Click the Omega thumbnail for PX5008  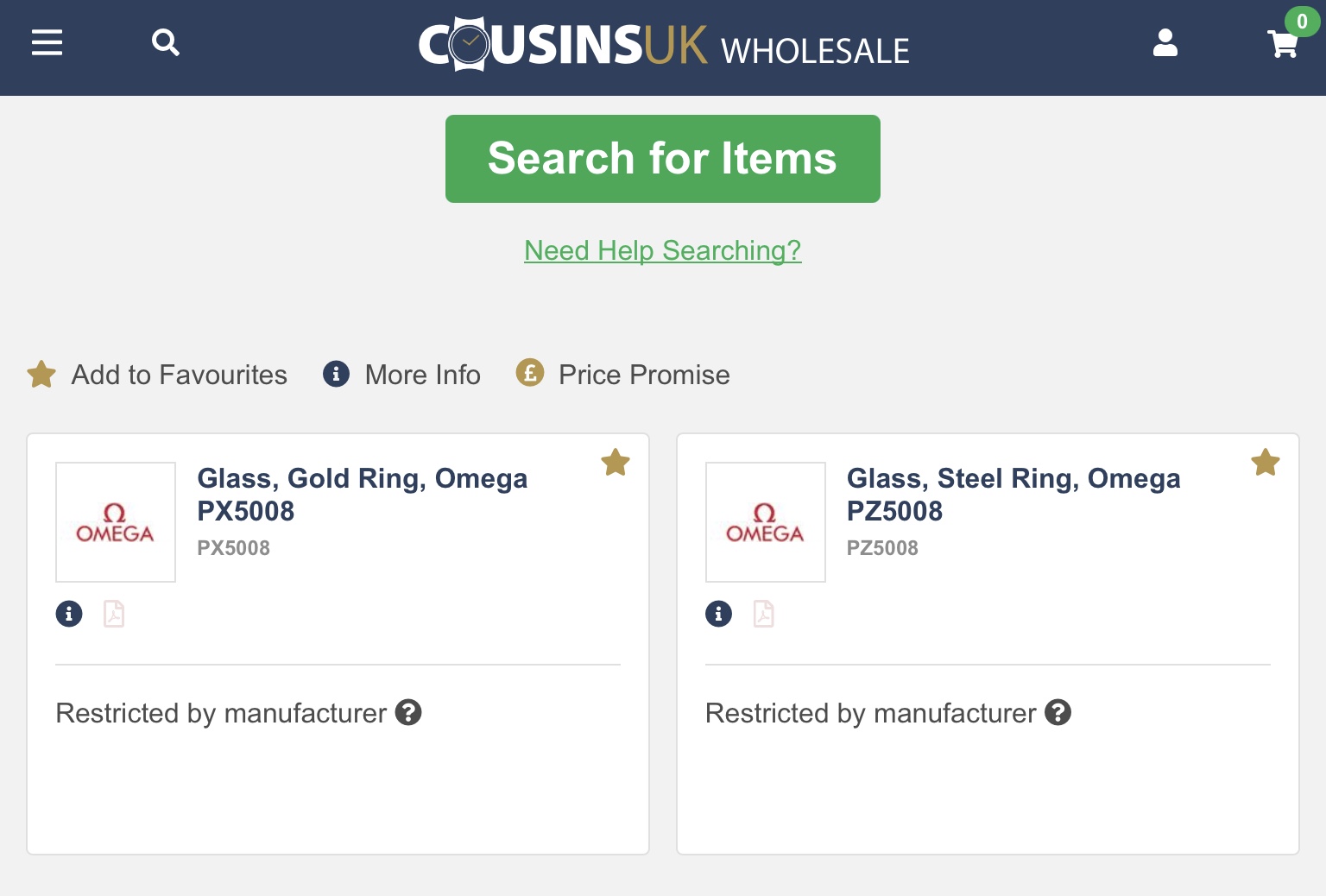point(116,522)
